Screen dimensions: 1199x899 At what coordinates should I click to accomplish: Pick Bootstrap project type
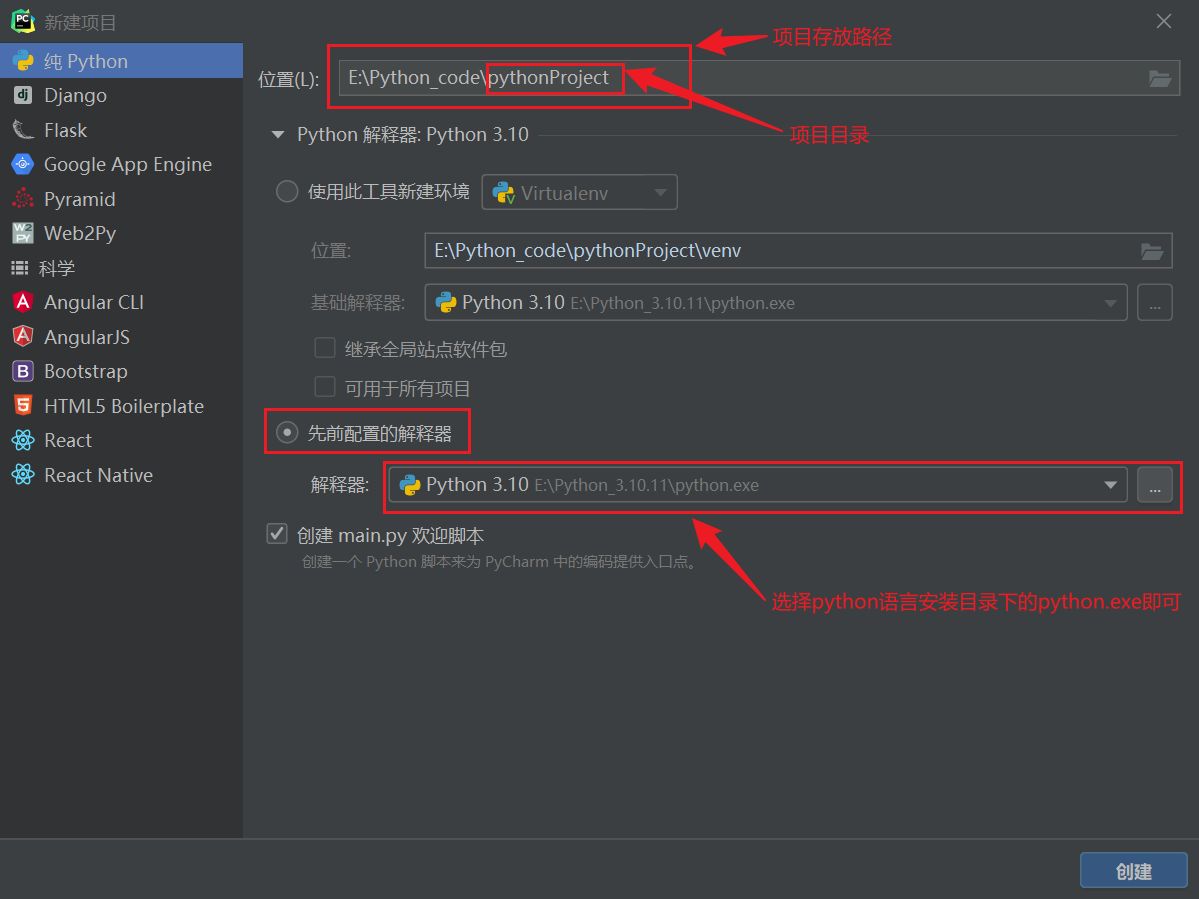point(122,372)
